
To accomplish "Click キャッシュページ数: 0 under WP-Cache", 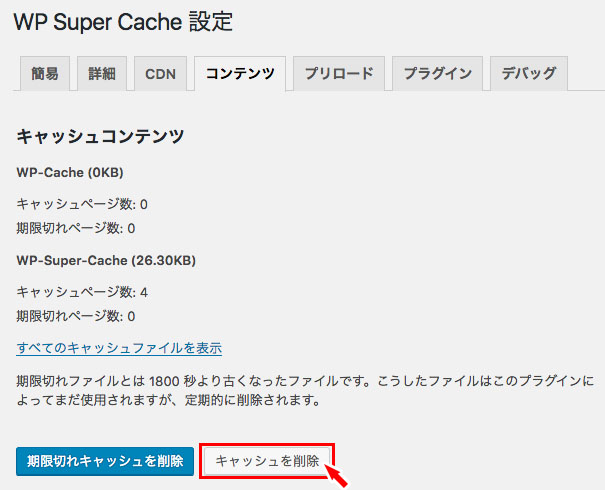I will click(x=82, y=204).
